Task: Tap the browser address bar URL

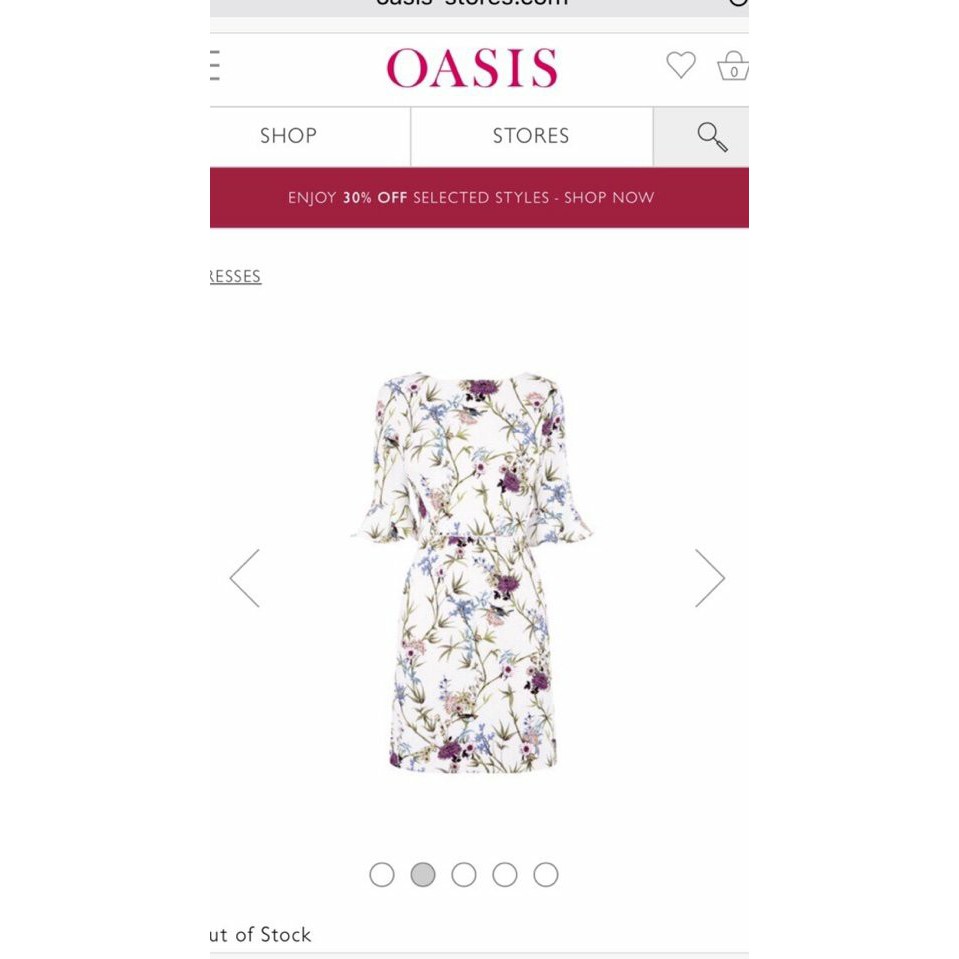Action: pos(472,3)
